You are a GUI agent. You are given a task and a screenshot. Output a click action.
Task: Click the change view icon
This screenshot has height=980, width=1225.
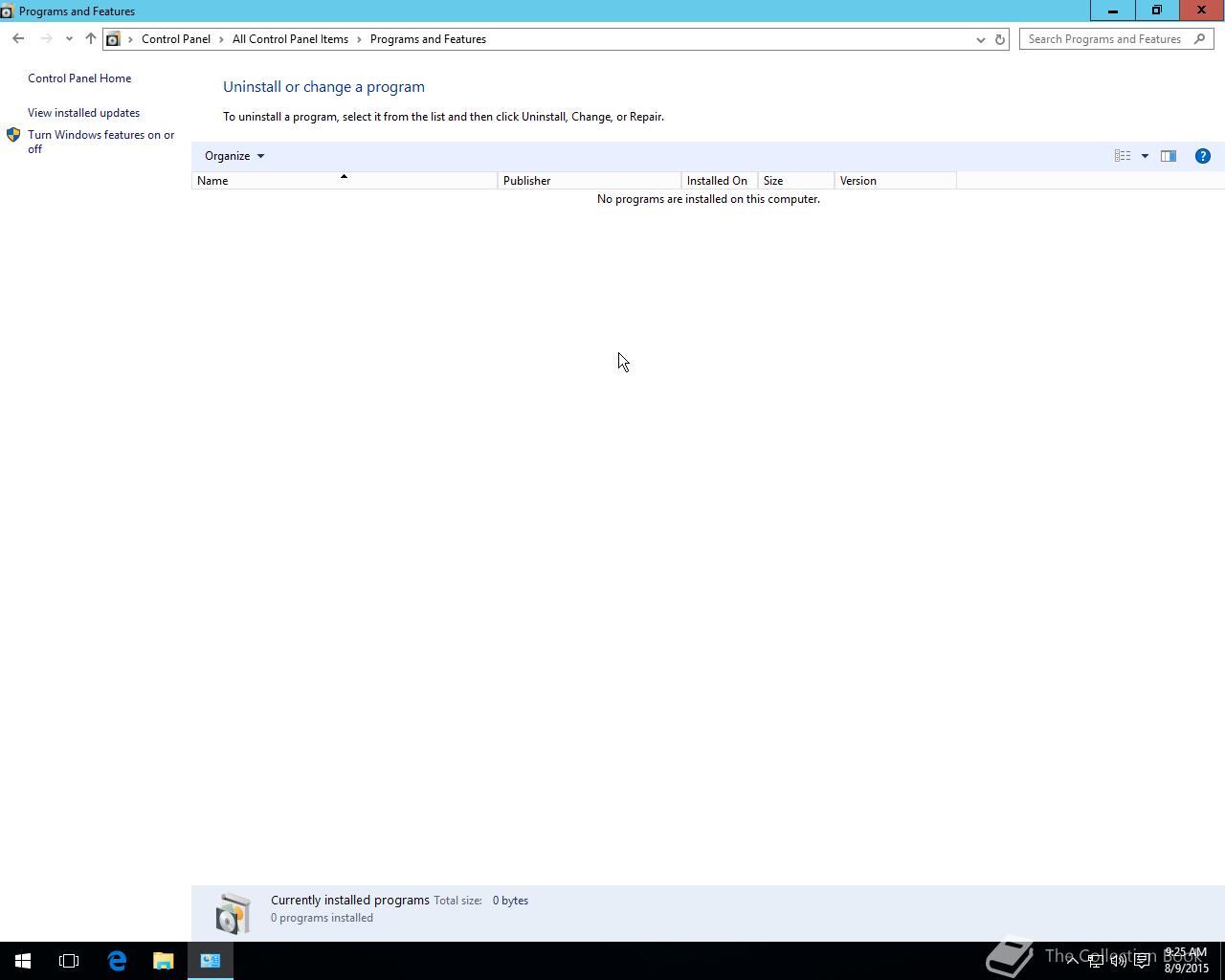[x=1123, y=156]
